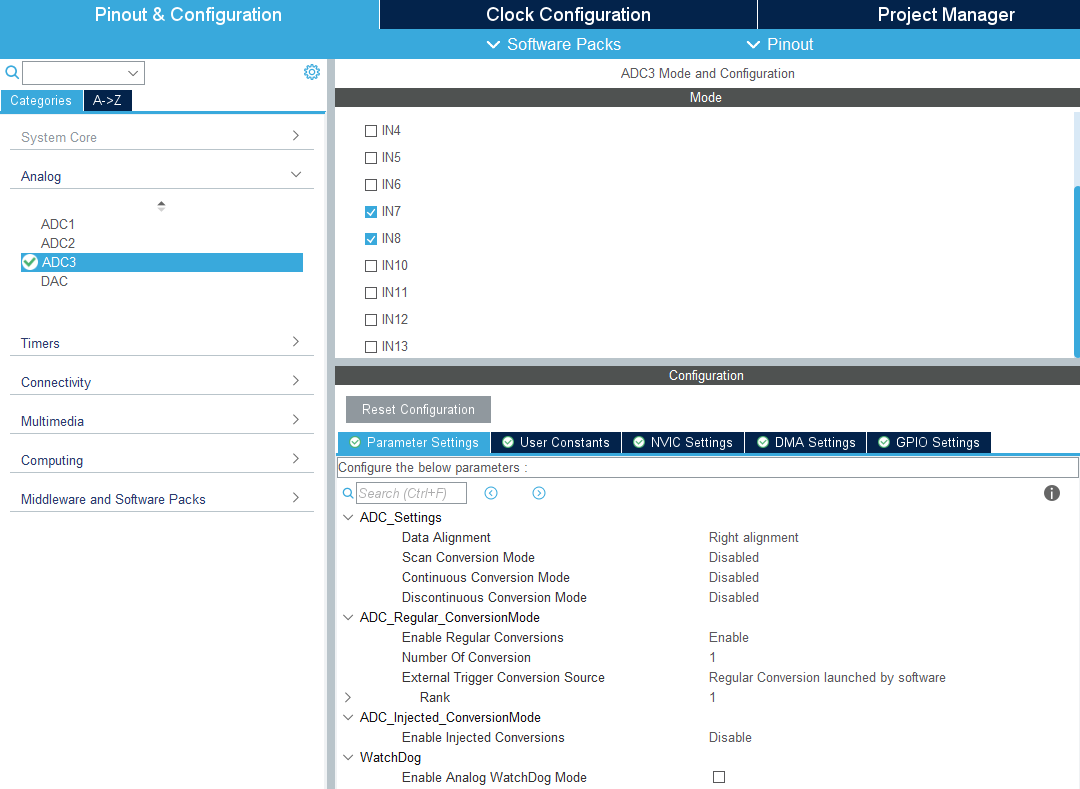Image resolution: width=1080 pixels, height=789 pixels.
Task: Open the GPIO Settings tab
Action: pyautogui.click(x=929, y=442)
